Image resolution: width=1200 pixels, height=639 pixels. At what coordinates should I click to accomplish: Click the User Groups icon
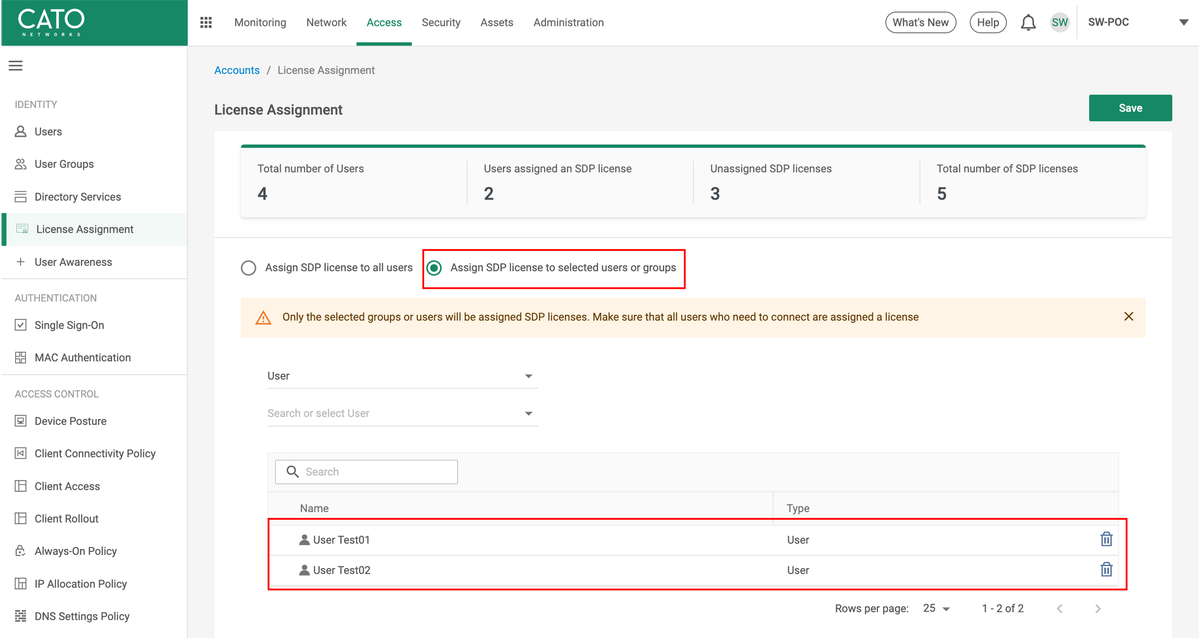[x=21, y=164]
